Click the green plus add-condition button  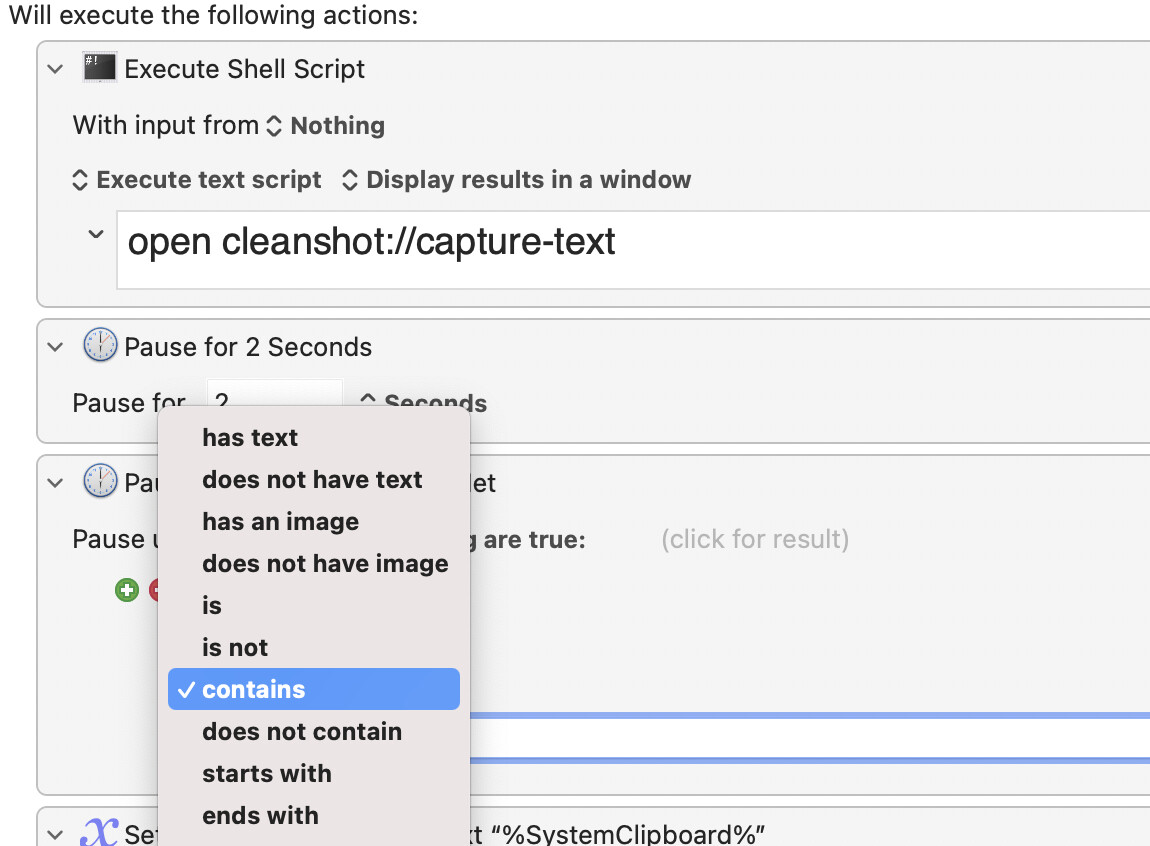click(127, 589)
